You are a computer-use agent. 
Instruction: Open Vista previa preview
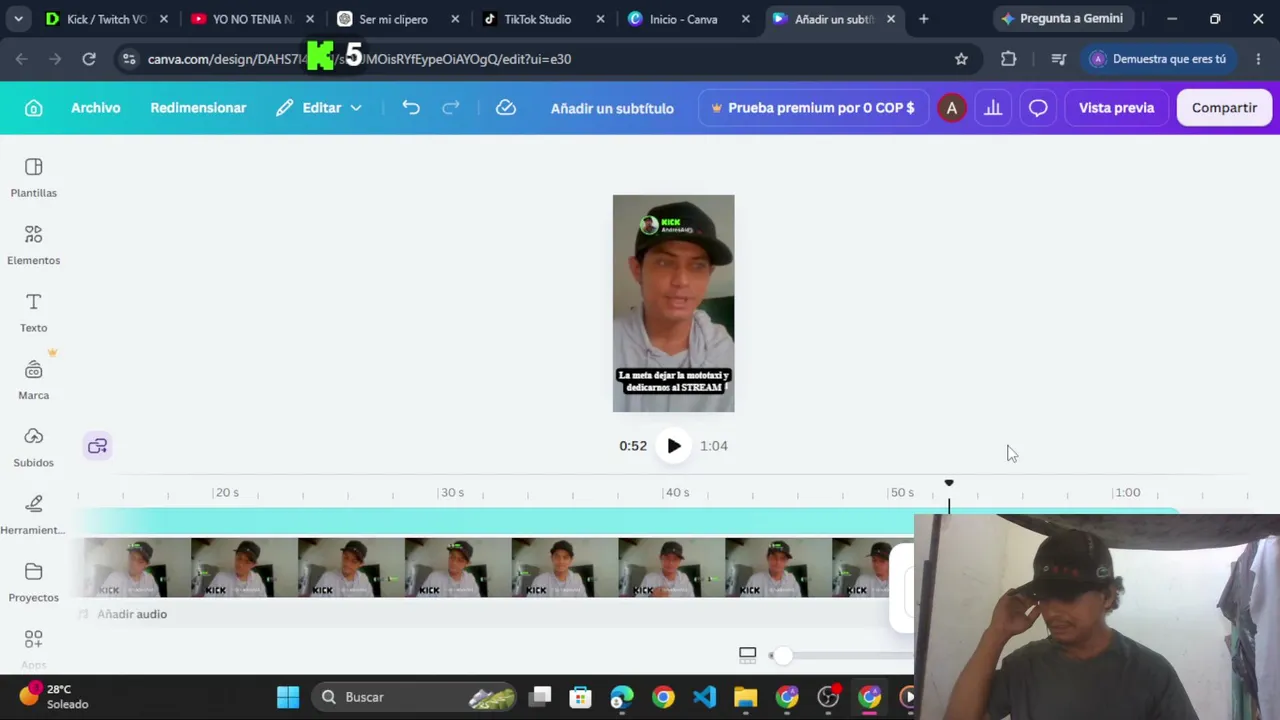pyautogui.click(x=1116, y=108)
